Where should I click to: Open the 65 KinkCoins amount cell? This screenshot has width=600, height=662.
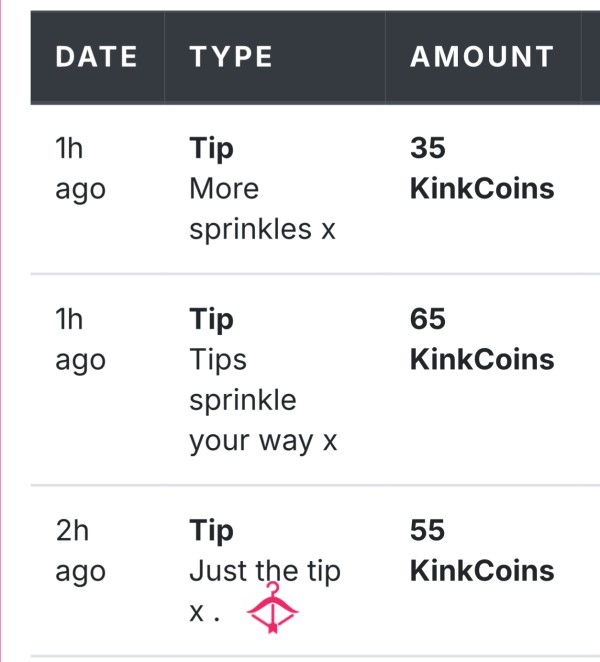[482, 339]
